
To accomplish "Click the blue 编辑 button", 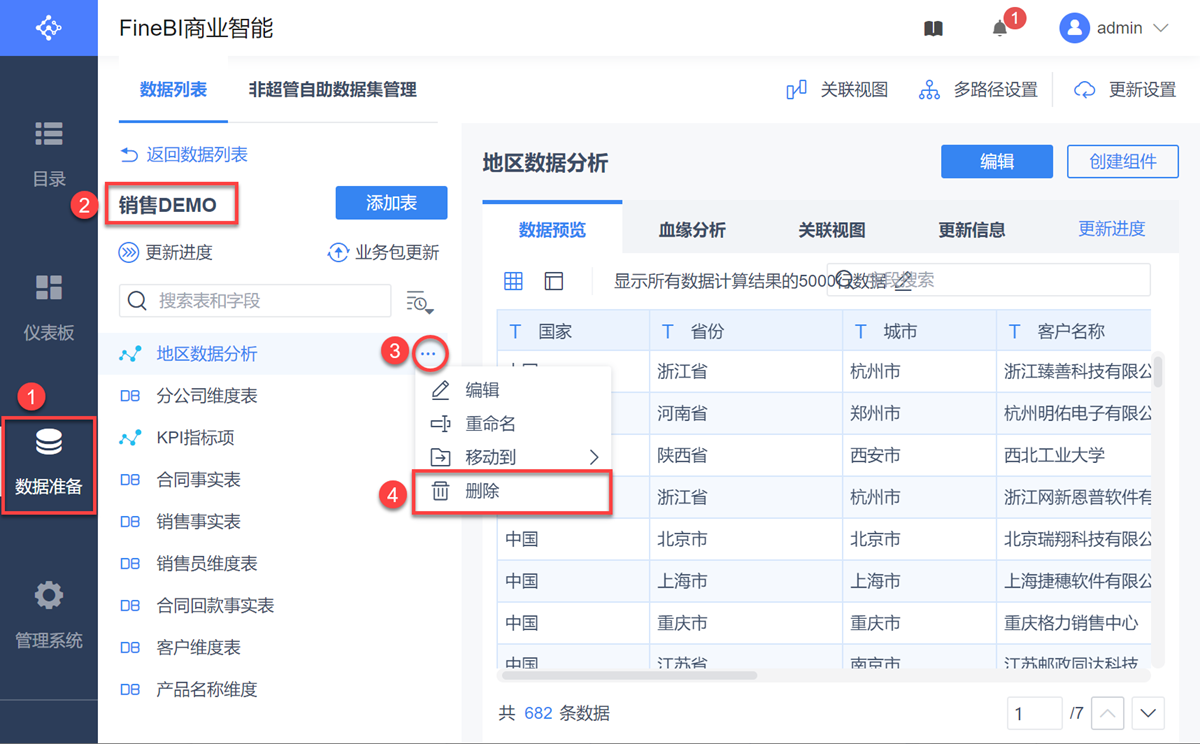I will click(996, 162).
